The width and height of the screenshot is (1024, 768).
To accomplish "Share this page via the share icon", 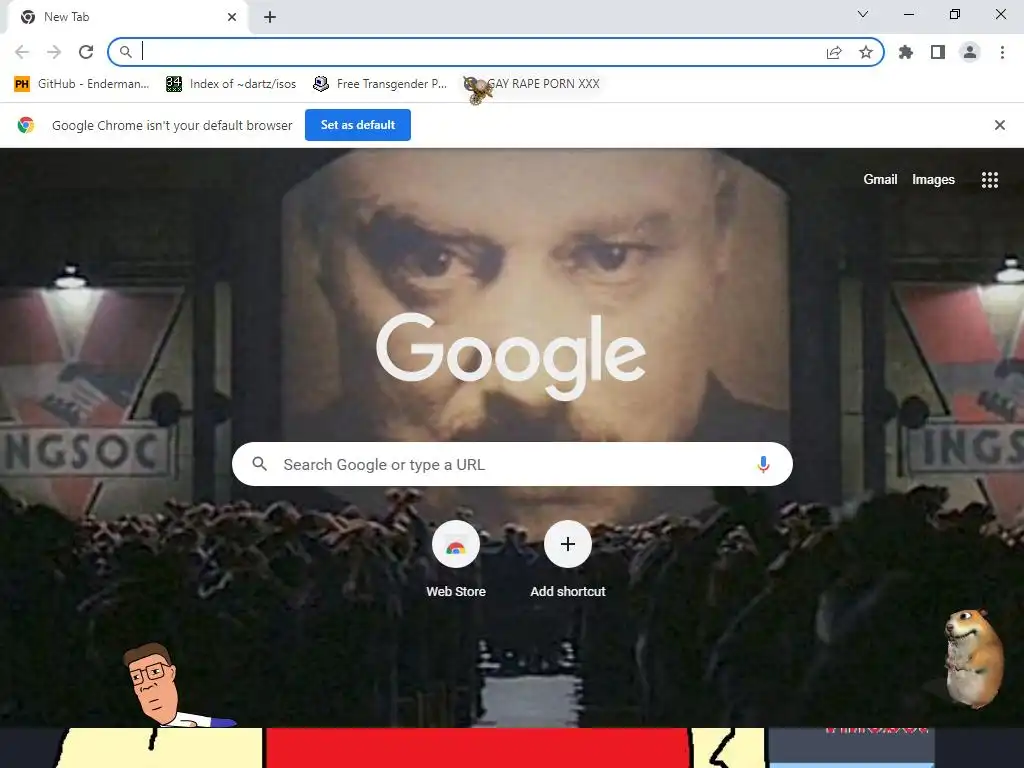I will [x=834, y=52].
